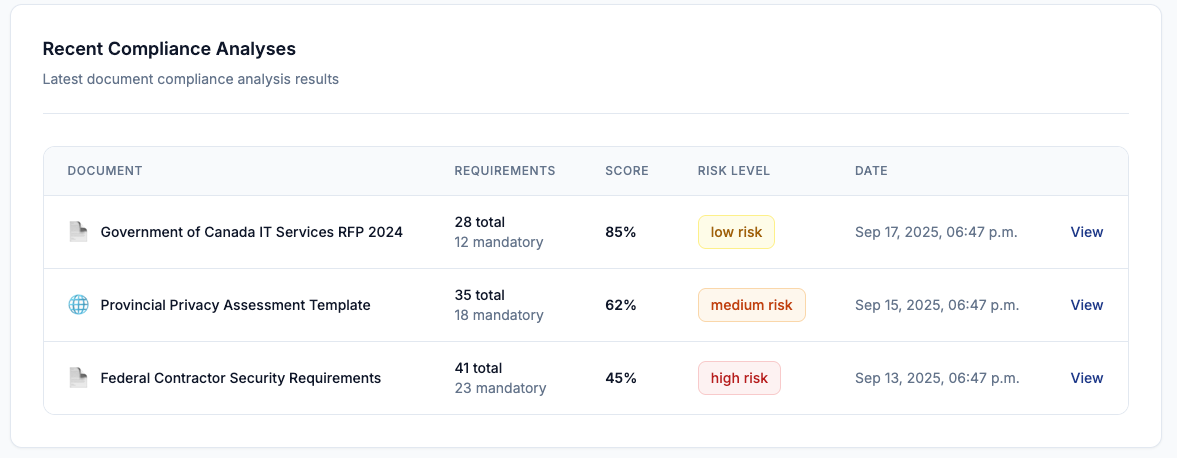Click the medium risk badge
This screenshot has height=458, width=1177.
(x=751, y=305)
